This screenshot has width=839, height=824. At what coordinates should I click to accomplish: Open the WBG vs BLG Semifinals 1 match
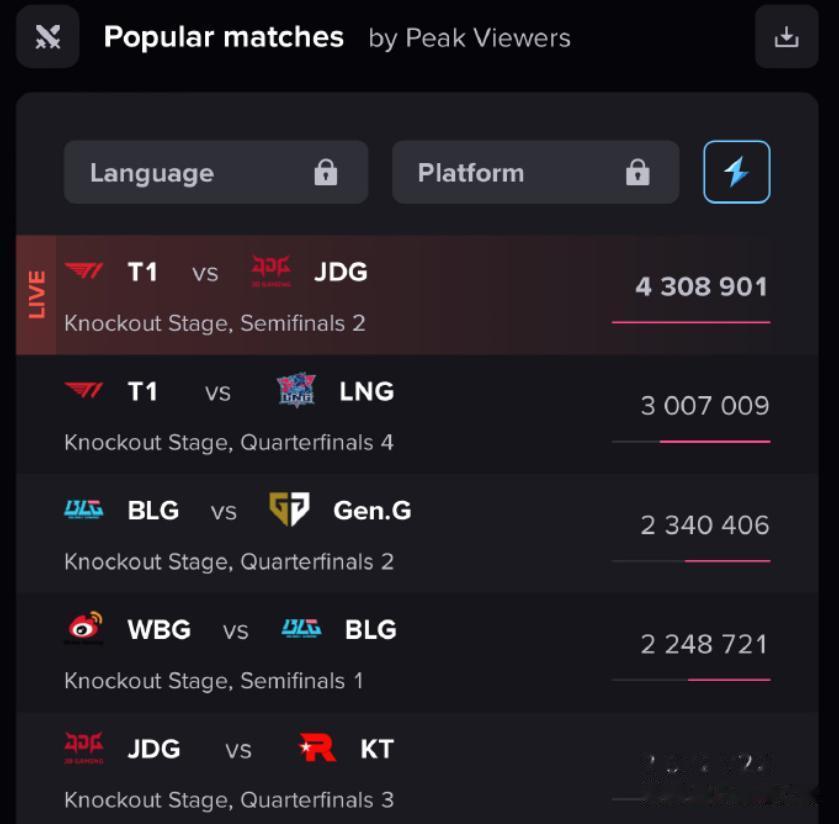click(417, 653)
